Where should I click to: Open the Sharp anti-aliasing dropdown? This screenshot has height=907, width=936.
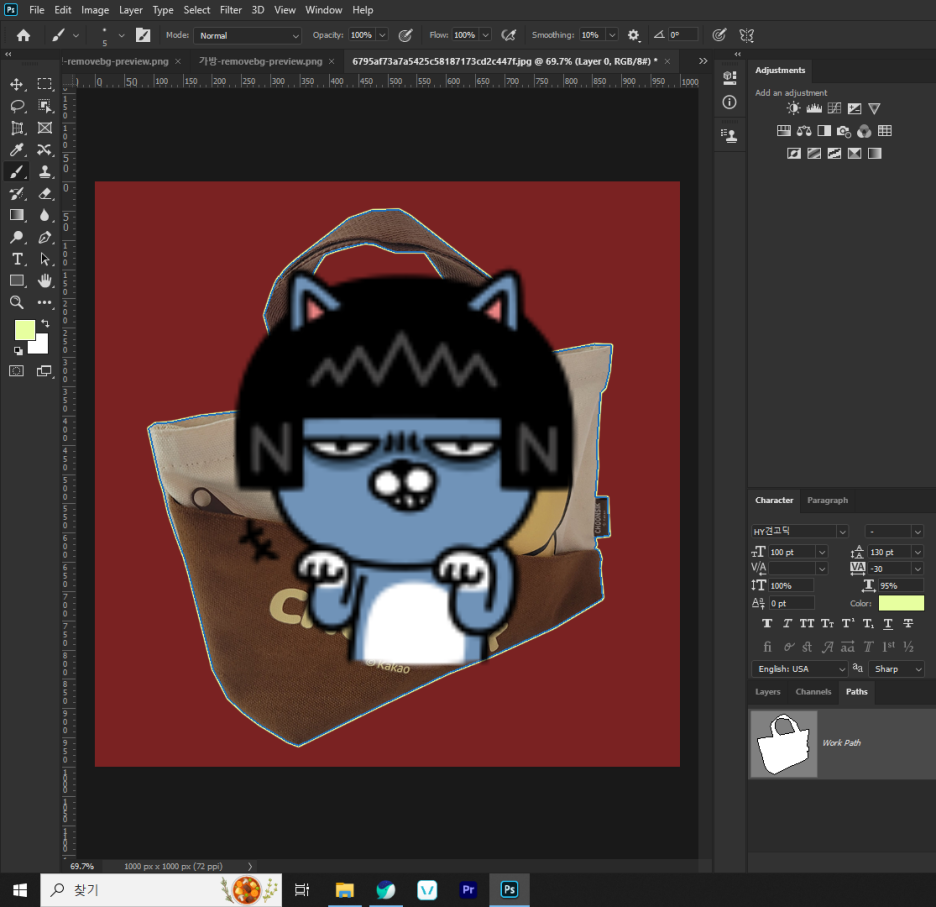(897, 669)
